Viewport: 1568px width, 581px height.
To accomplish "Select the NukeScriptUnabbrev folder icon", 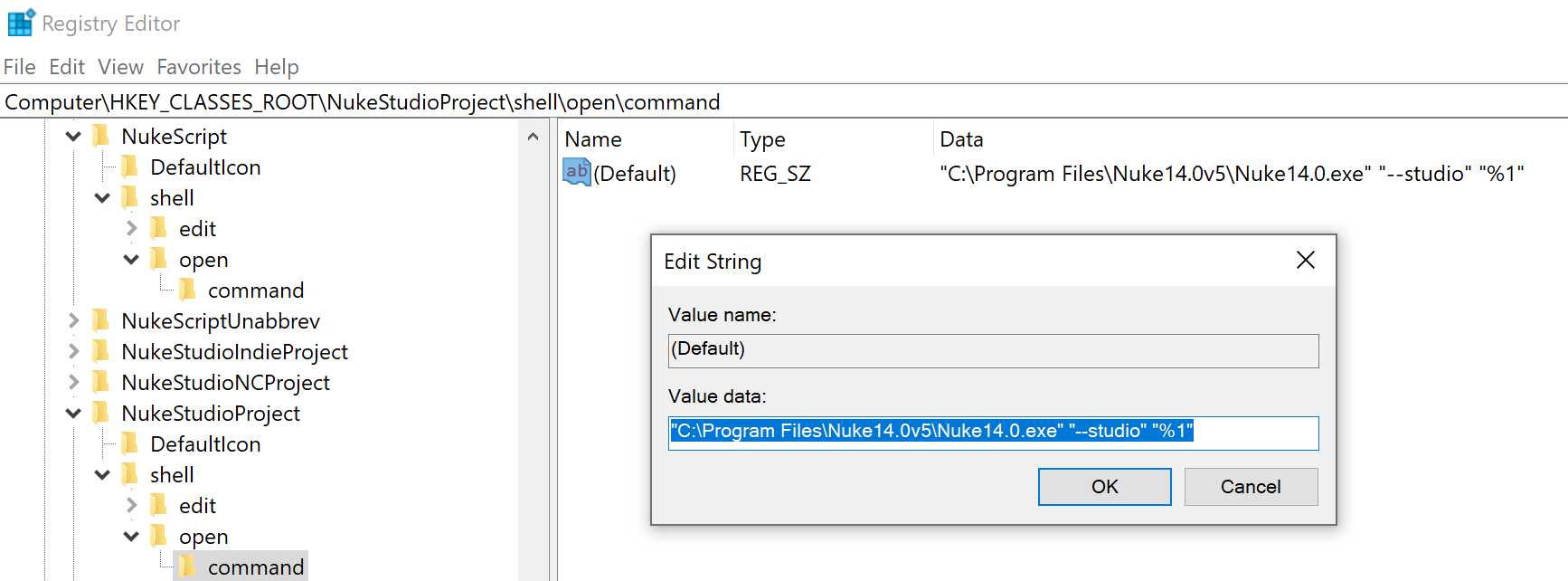I will click(x=101, y=321).
